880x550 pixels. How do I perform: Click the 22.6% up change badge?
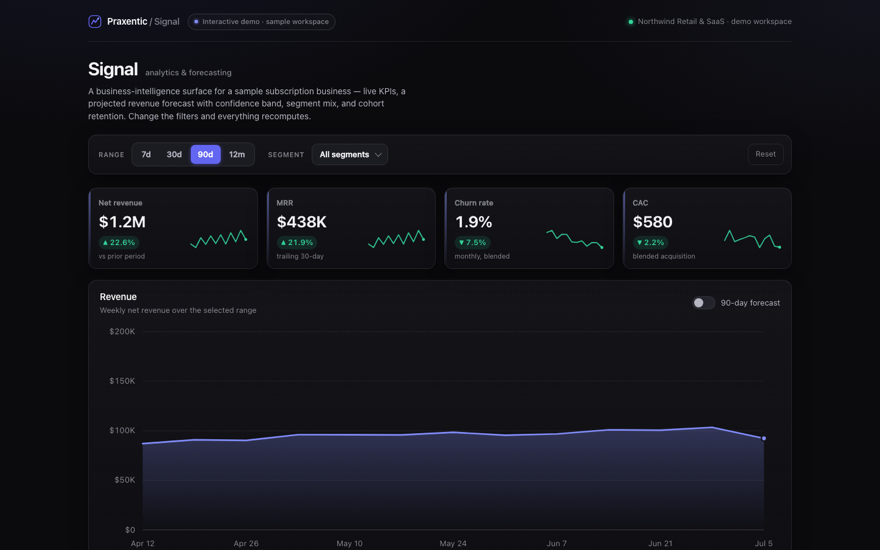tap(119, 242)
